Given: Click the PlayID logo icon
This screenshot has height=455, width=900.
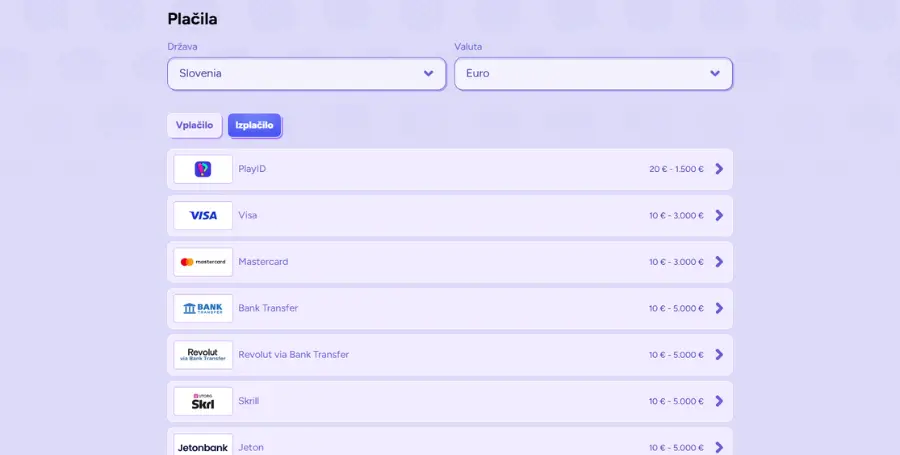Looking at the screenshot, I should pos(203,169).
